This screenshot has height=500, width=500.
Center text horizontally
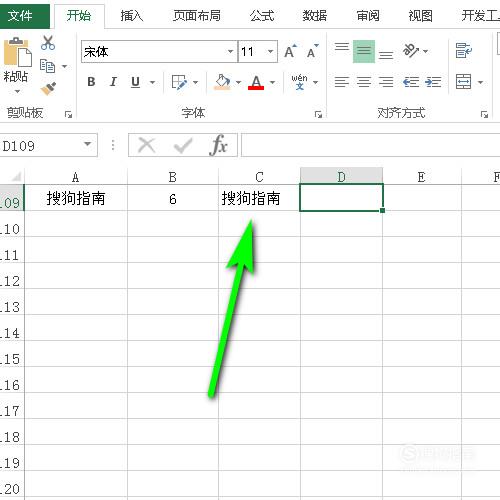tap(364, 82)
